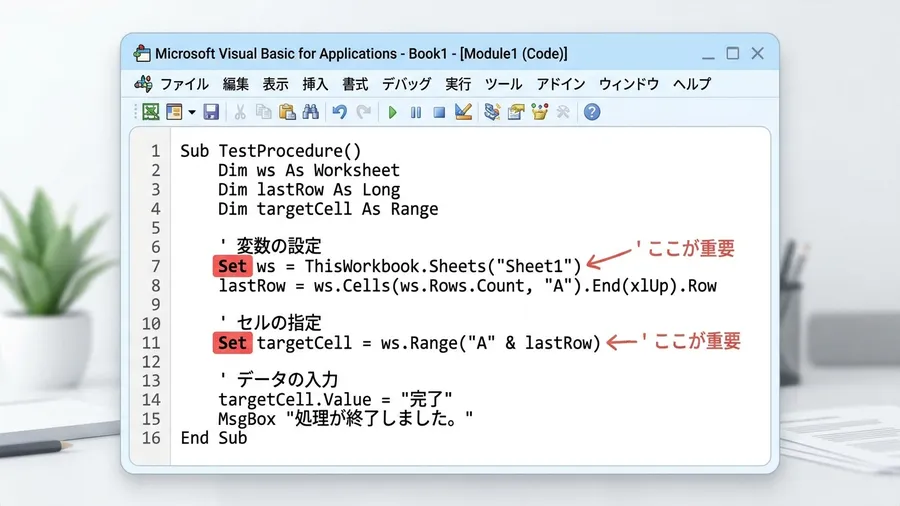Click line number 16 in the gutter
900x506 pixels.
[x=152, y=438]
